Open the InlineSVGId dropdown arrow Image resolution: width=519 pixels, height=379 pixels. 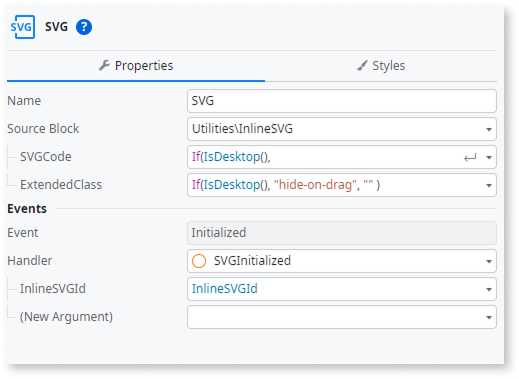click(489, 289)
